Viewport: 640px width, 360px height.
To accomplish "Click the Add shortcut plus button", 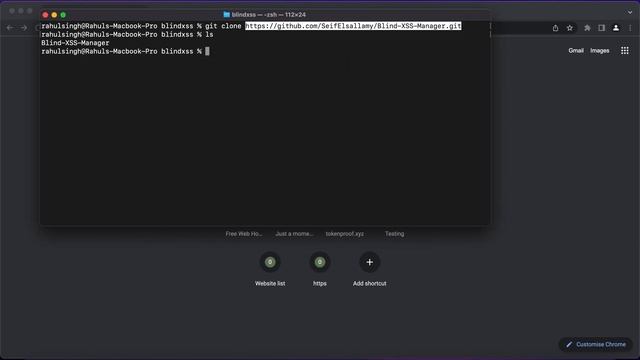I will [369, 262].
